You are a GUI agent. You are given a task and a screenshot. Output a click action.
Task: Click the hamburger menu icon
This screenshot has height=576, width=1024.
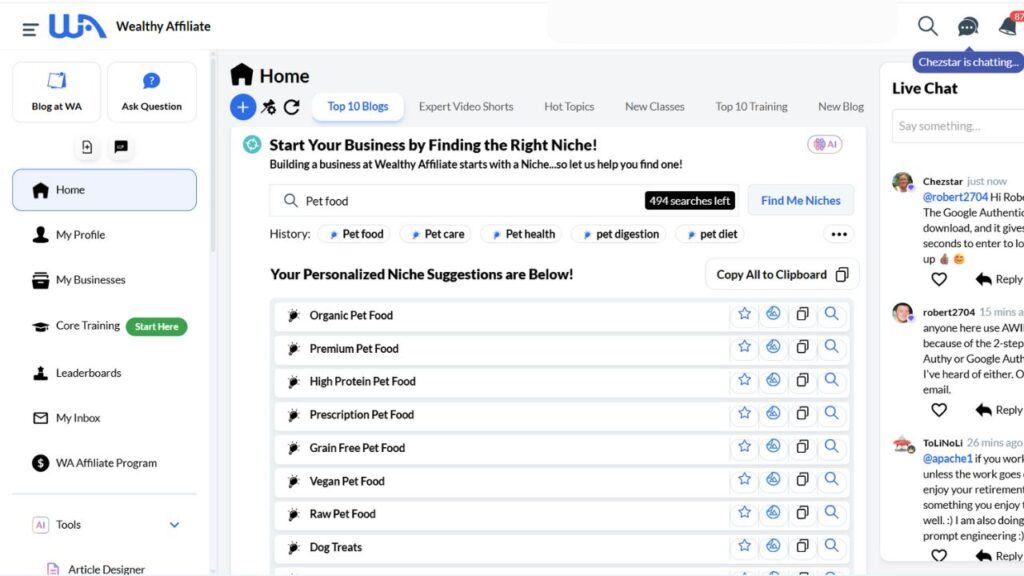pos(30,29)
